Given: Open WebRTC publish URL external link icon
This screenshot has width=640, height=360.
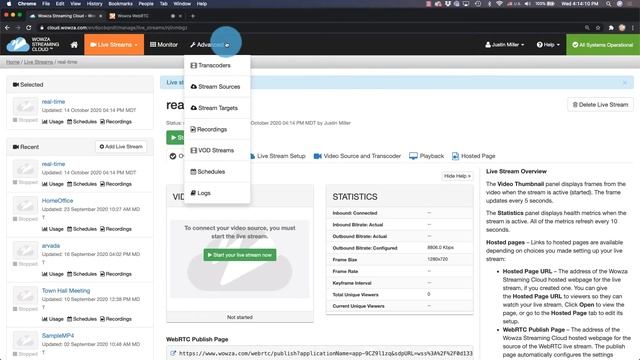Looking at the screenshot, I should pyautogui.click(x=173, y=353).
